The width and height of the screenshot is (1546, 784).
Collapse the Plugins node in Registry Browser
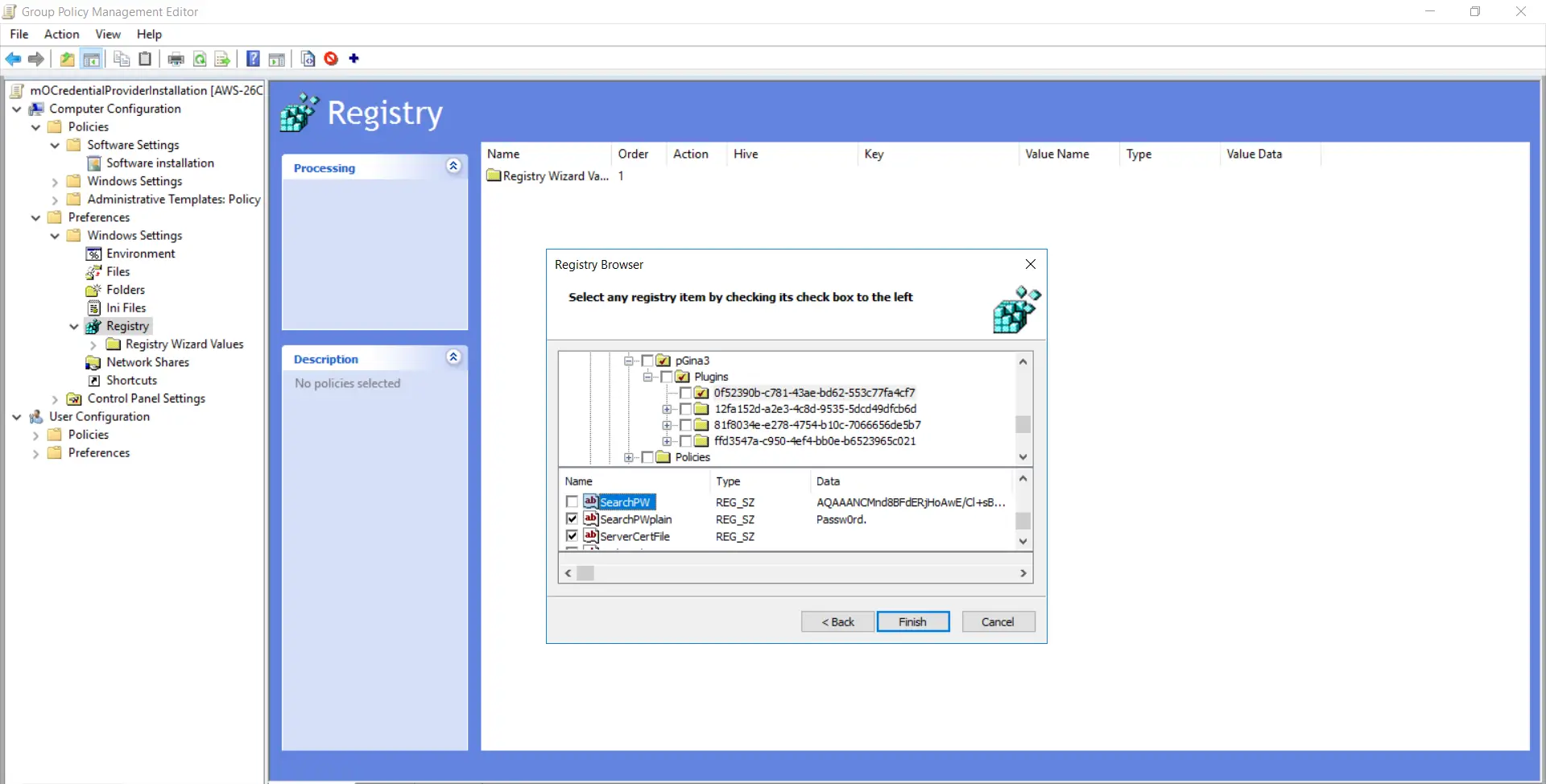coord(647,377)
